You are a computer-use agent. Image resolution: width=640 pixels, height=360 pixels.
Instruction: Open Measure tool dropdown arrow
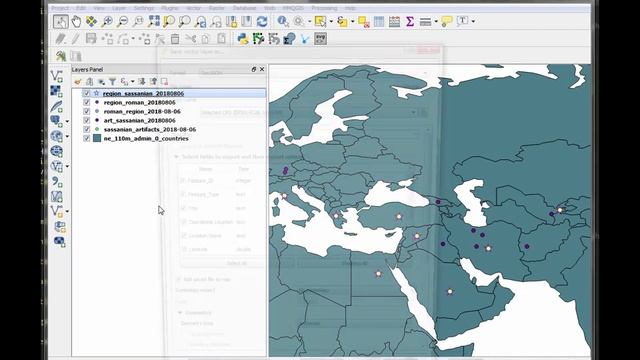pyautogui.click(x=436, y=21)
